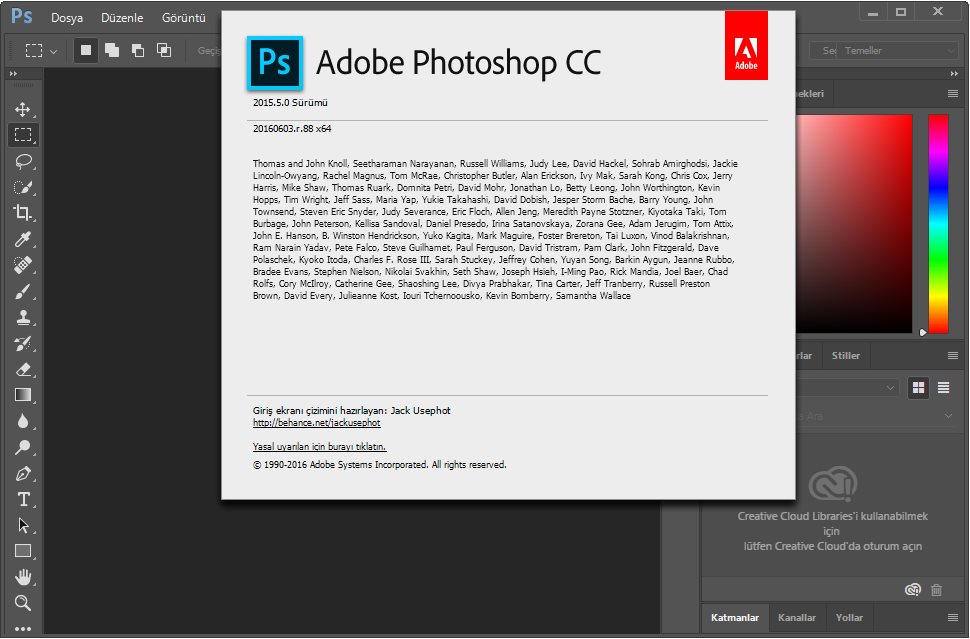Select the Dodge tool
This screenshot has height=639, width=970.
(23, 447)
